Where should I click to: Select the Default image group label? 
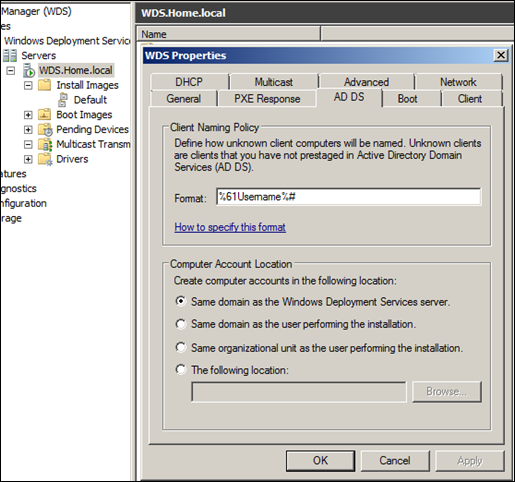[90, 100]
